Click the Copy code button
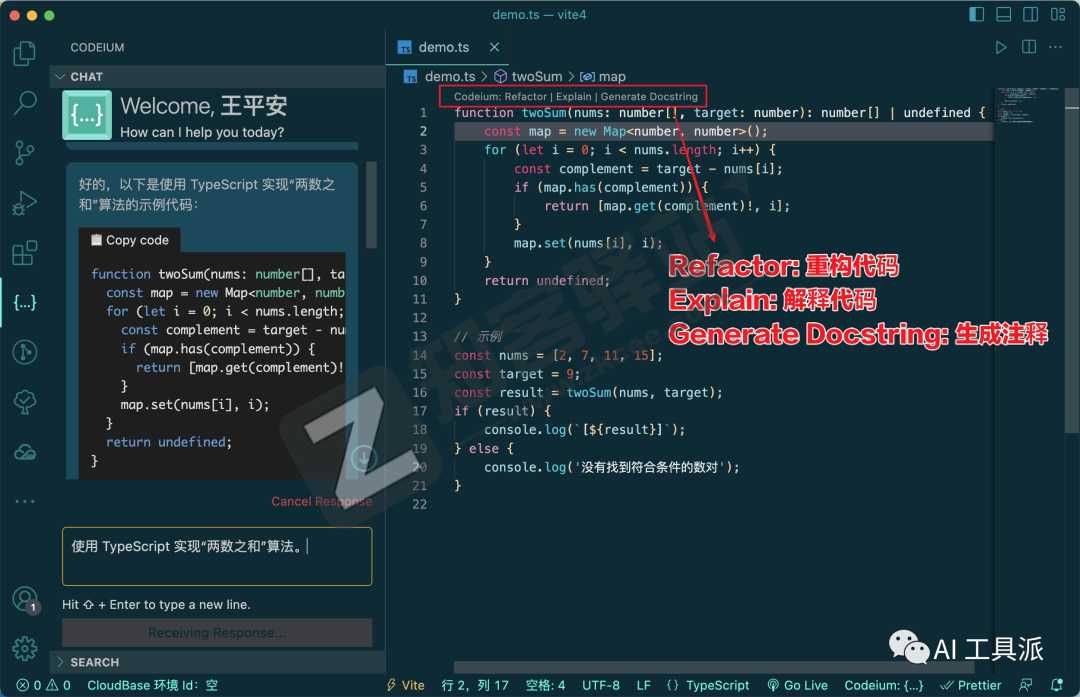1080x697 pixels. tap(129, 240)
